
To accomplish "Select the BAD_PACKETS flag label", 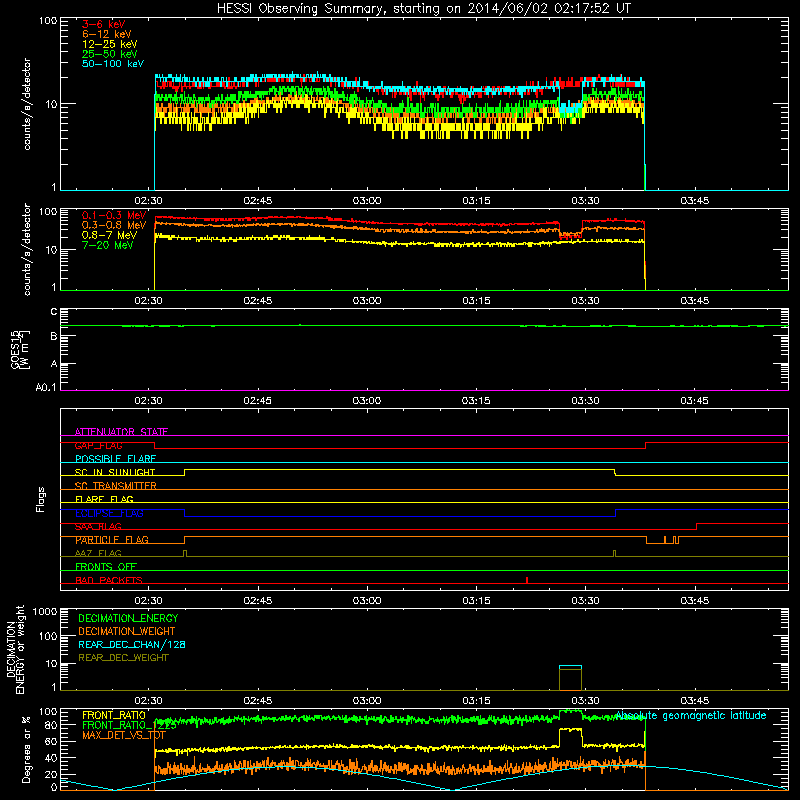I will (x=109, y=581).
